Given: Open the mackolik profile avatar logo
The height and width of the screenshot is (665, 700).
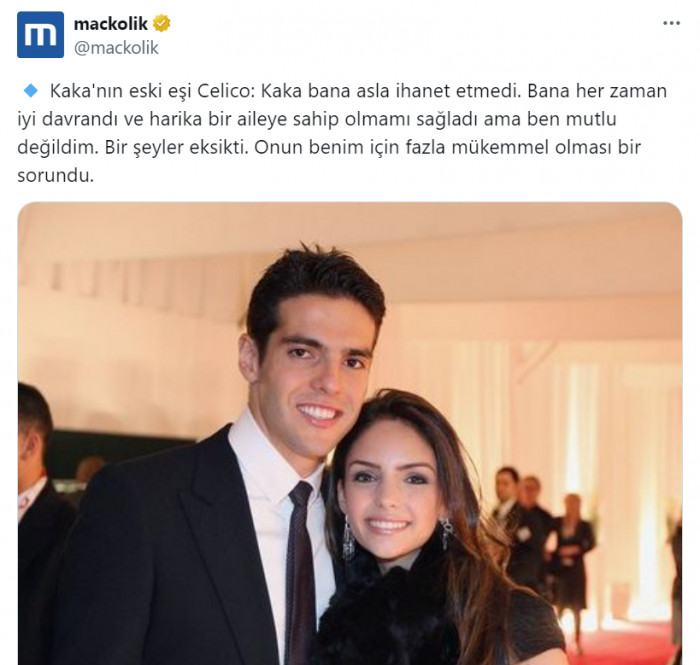Looking at the screenshot, I should (x=40, y=35).
